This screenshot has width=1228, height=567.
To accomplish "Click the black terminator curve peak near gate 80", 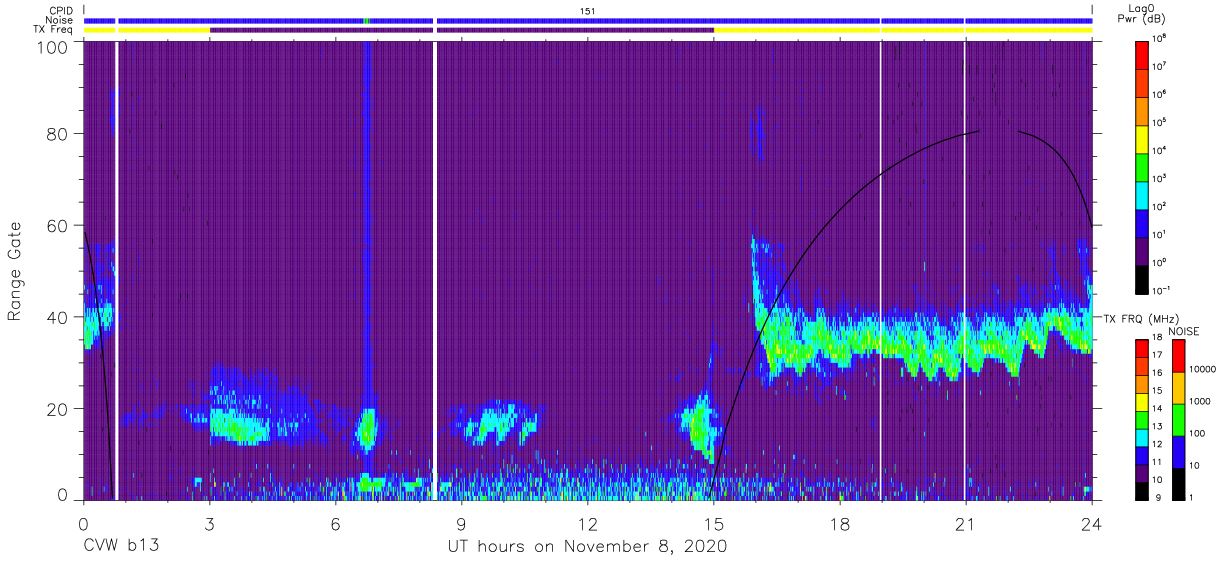I will point(978,131).
